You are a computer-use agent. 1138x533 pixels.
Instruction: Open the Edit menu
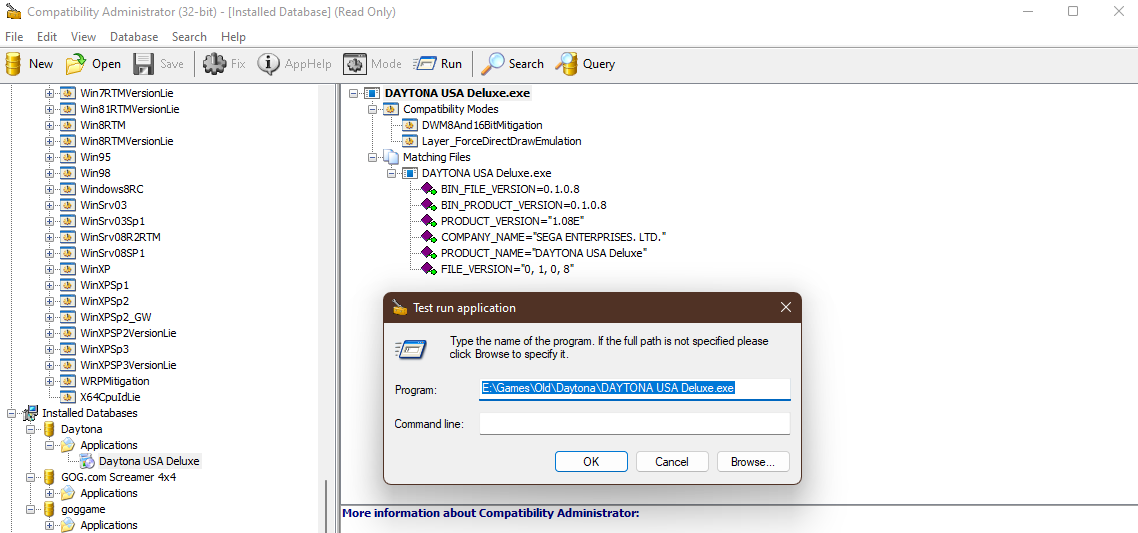47,36
